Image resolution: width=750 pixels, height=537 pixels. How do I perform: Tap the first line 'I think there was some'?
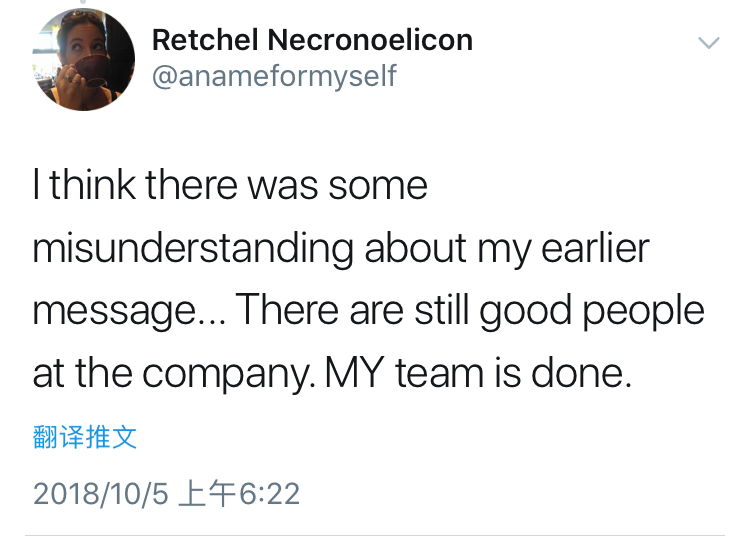pyautogui.click(x=230, y=186)
